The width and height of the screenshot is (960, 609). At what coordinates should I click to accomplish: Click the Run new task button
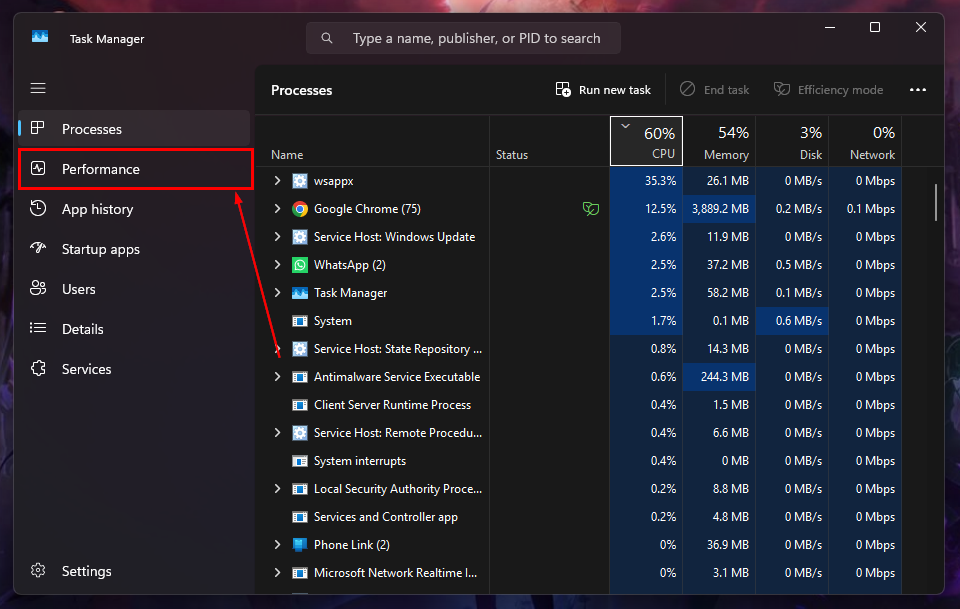pos(602,89)
